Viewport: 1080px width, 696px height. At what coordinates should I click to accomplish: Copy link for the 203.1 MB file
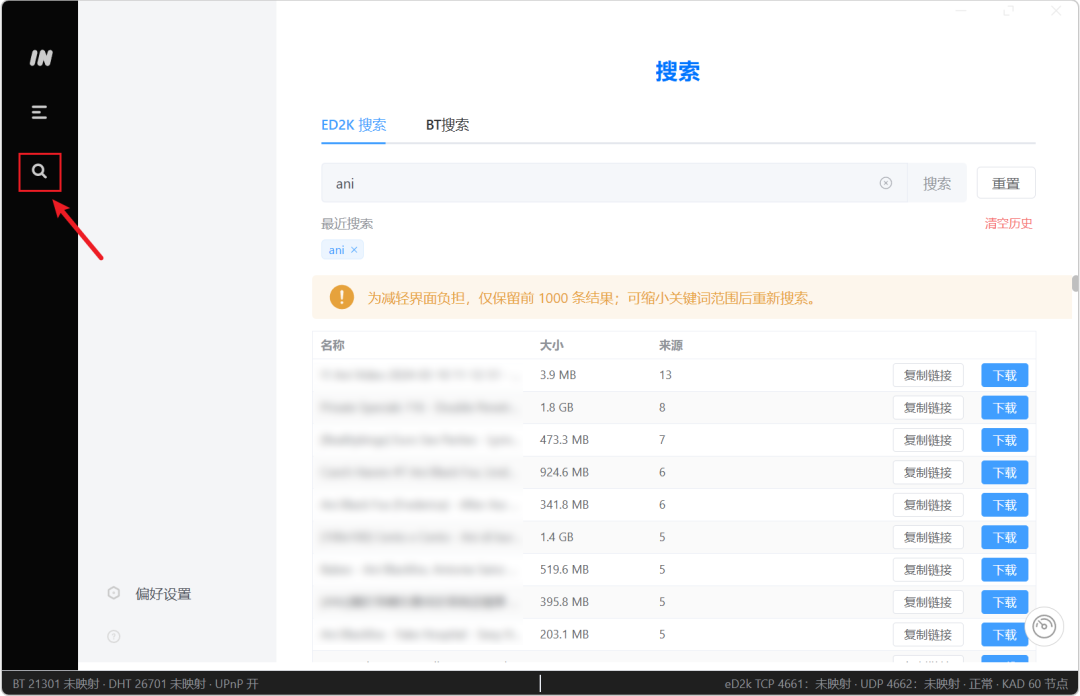(928, 635)
